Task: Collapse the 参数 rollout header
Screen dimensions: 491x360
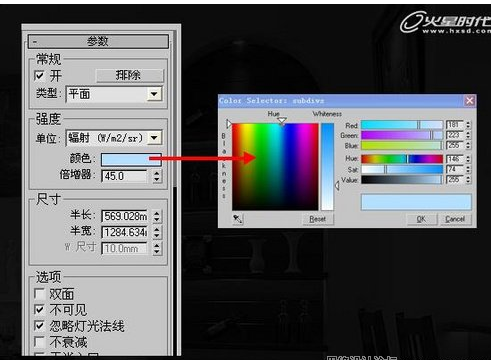Action: point(98,42)
